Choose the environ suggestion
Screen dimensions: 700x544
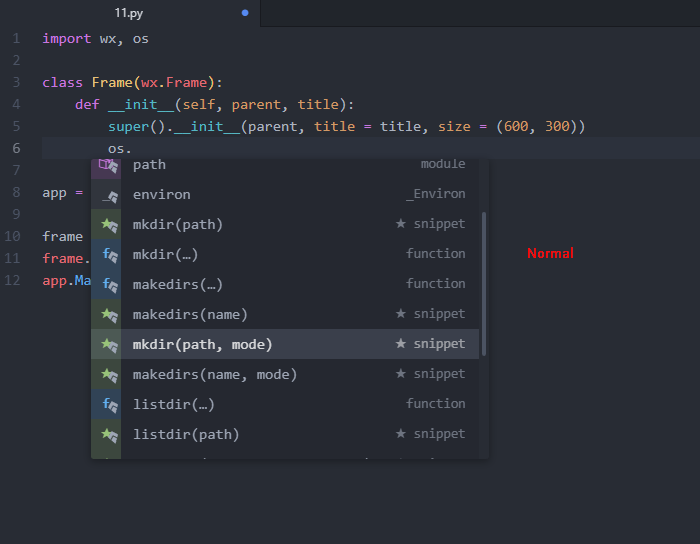(285, 194)
